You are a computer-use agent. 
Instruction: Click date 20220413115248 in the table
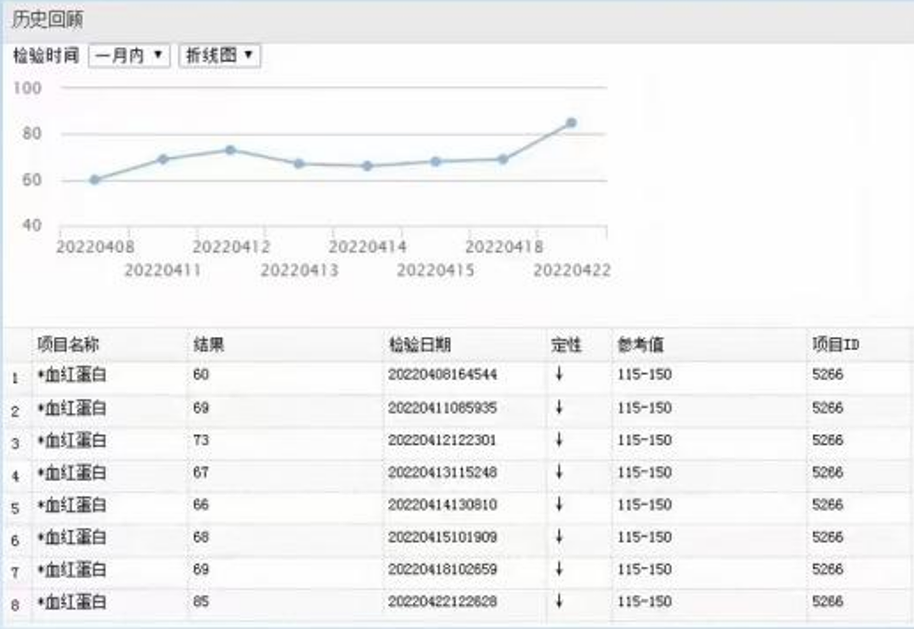[442, 472]
